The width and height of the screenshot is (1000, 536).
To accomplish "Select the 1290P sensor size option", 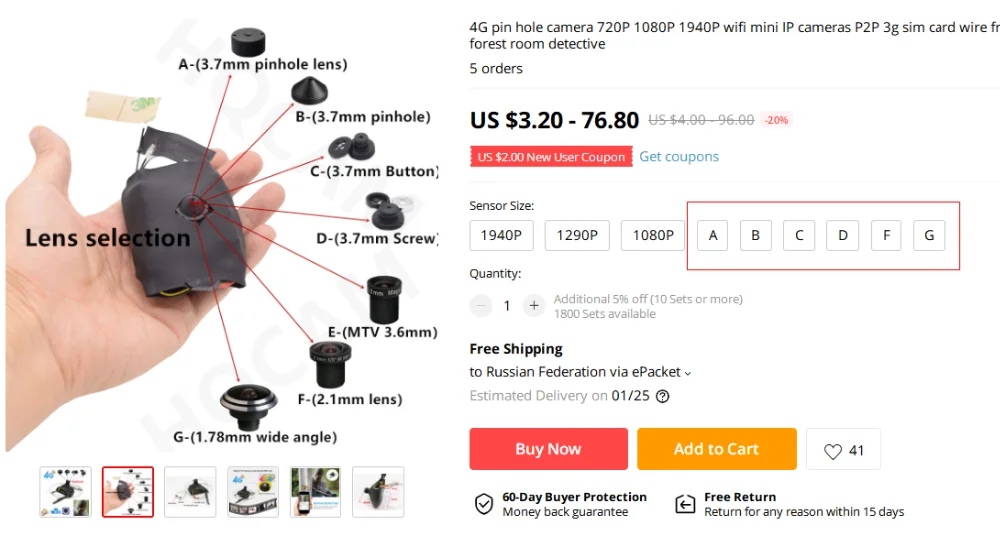I will 577,235.
